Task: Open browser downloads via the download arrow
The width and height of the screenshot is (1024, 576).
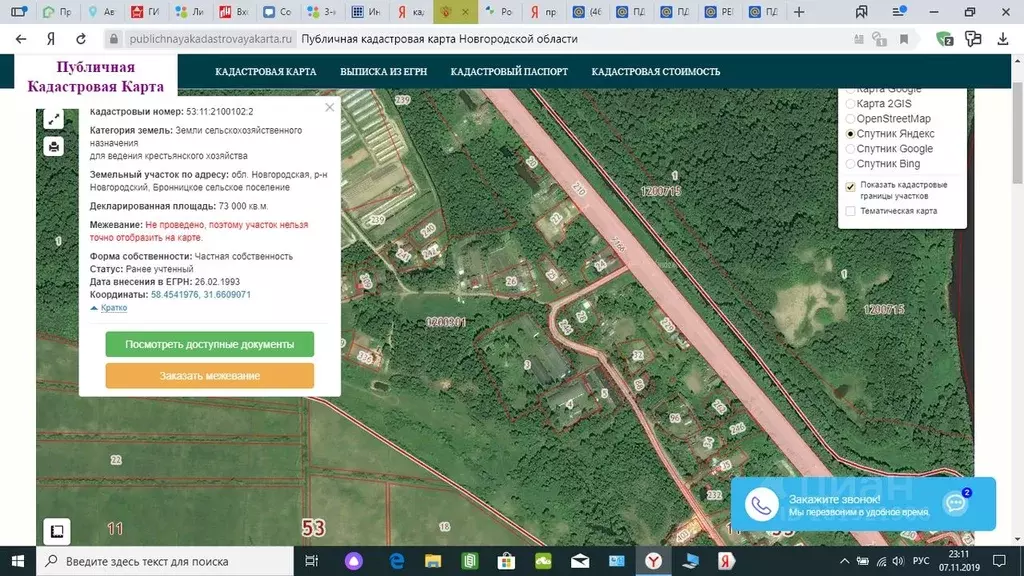Action: coord(1003,38)
